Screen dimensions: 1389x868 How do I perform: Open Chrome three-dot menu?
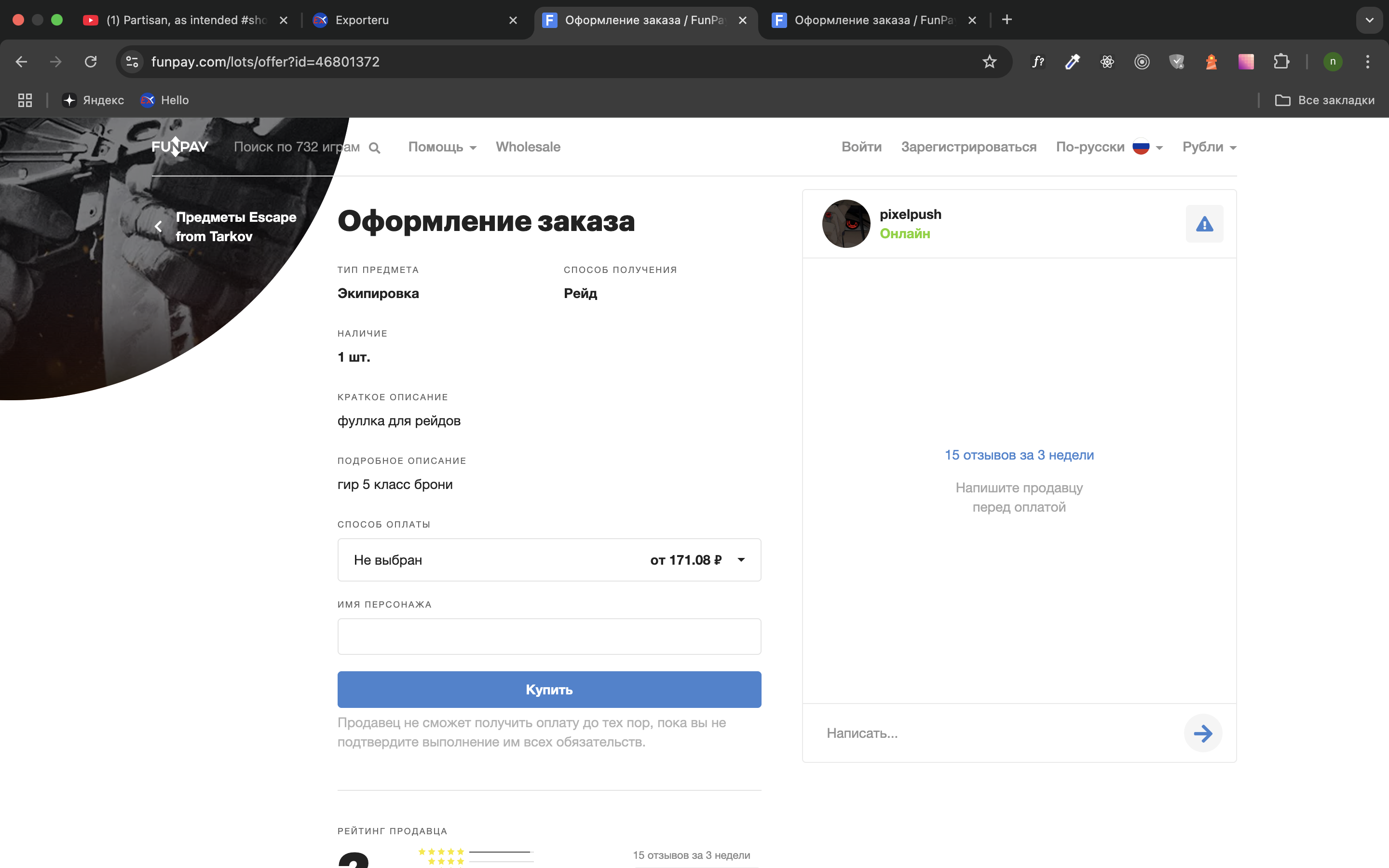point(1368,62)
